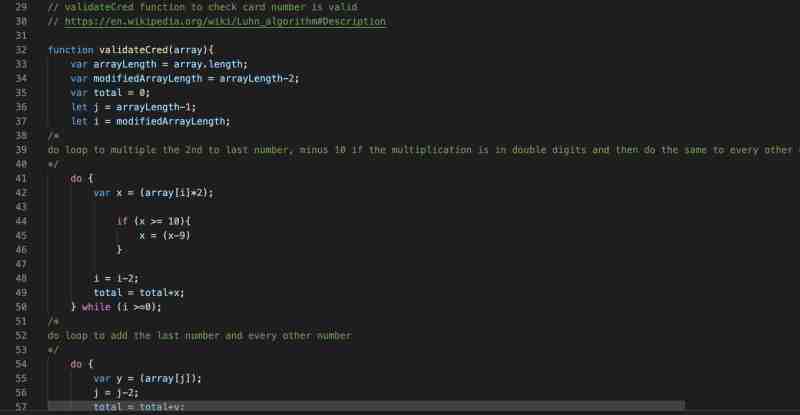Click comment 'validateCred function to check card number'
Image resolution: width=800 pixels, height=415 pixels.
203,7
